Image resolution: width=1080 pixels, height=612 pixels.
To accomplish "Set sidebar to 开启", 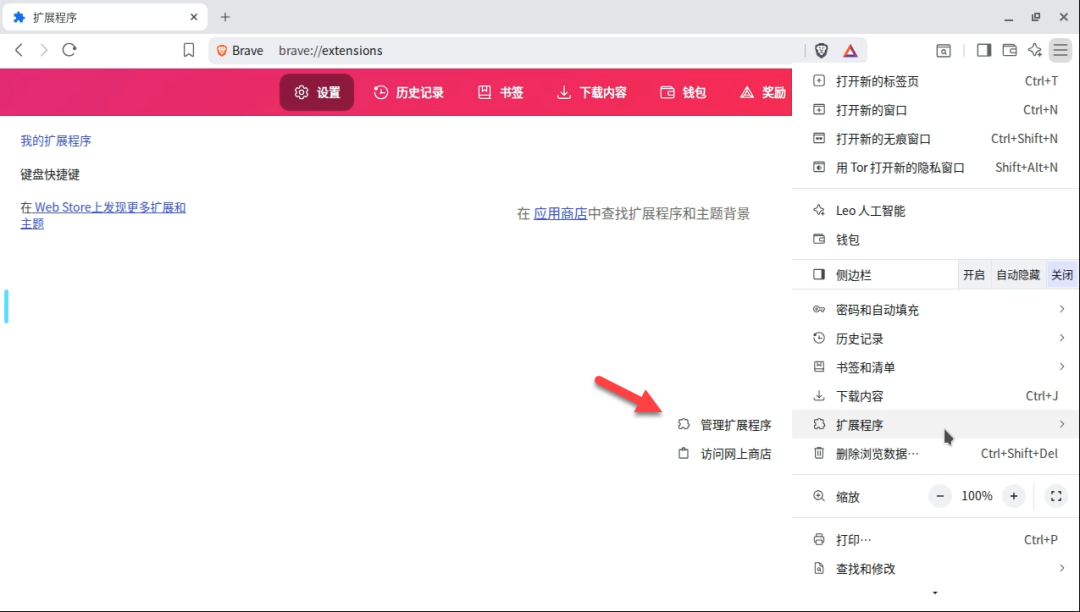I will pos(974,275).
